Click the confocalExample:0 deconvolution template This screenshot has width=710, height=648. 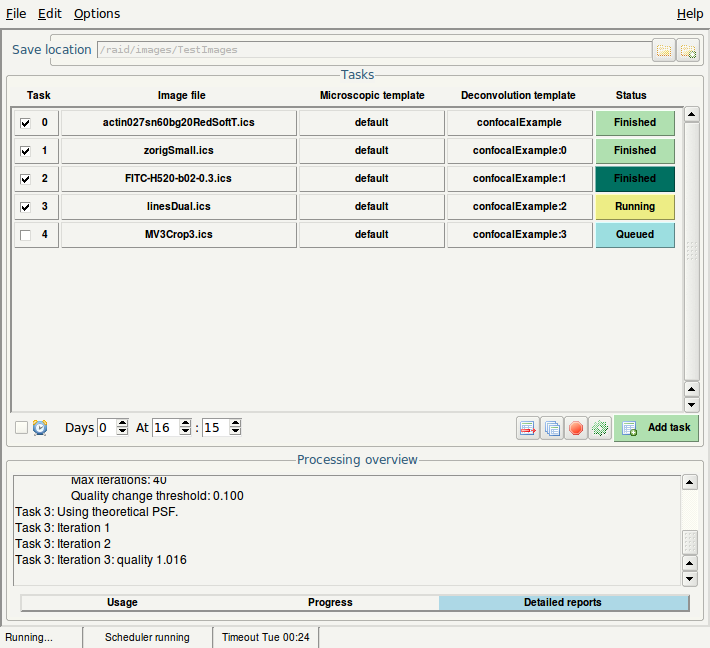point(519,151)
